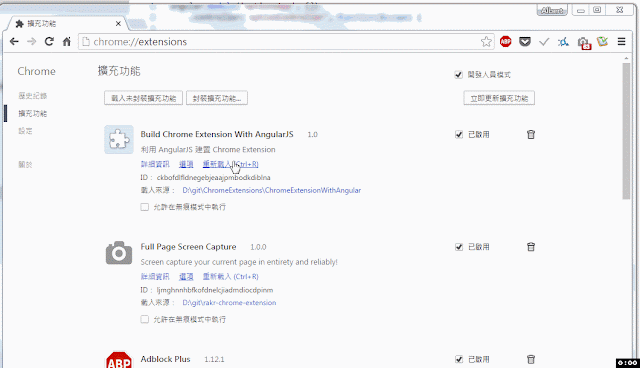Disable Adblock Plus enabled checkbox
Image resolution: width=640 pixels, height=368 pixels.
(459, 359)
